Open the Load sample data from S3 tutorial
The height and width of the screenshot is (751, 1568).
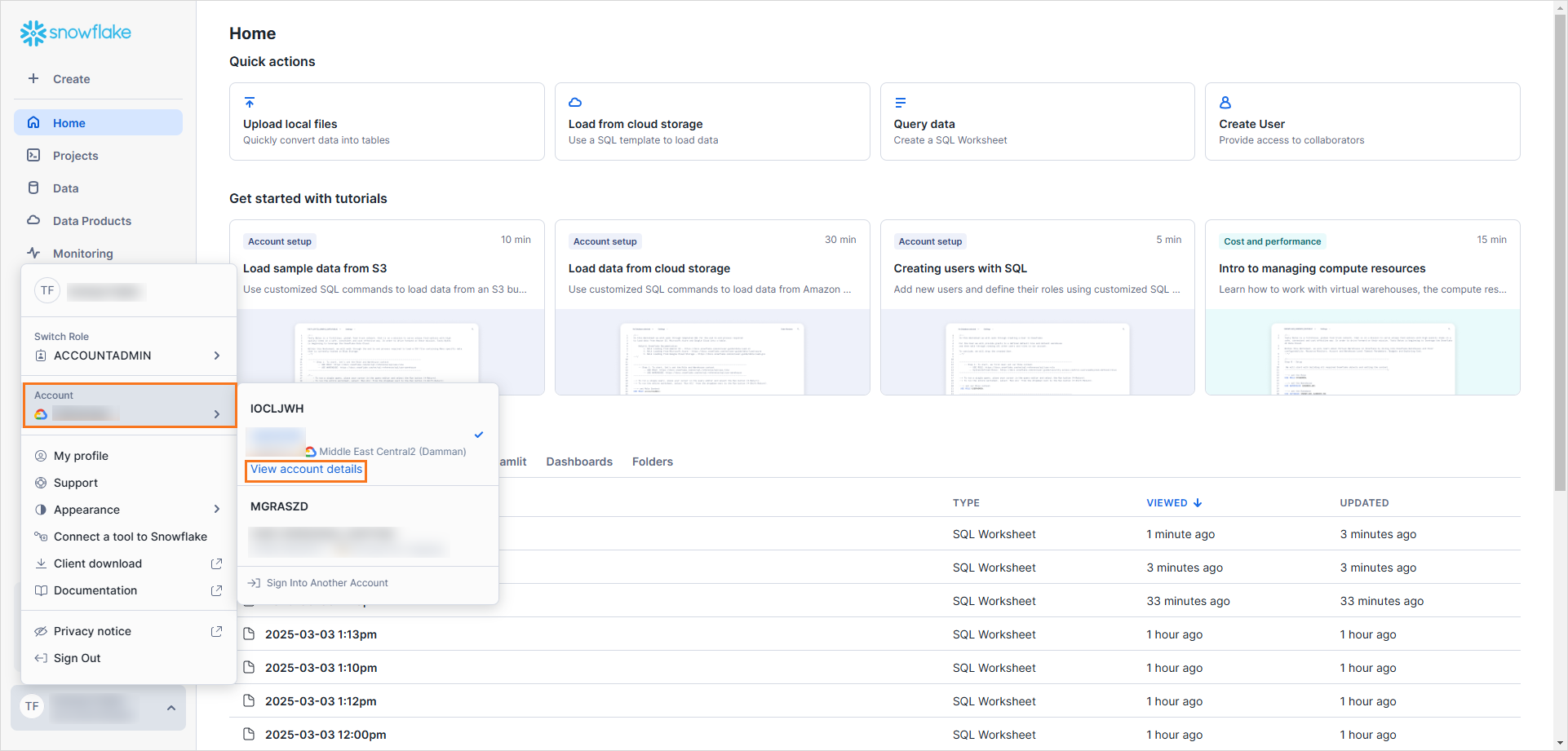click(387, 307)
